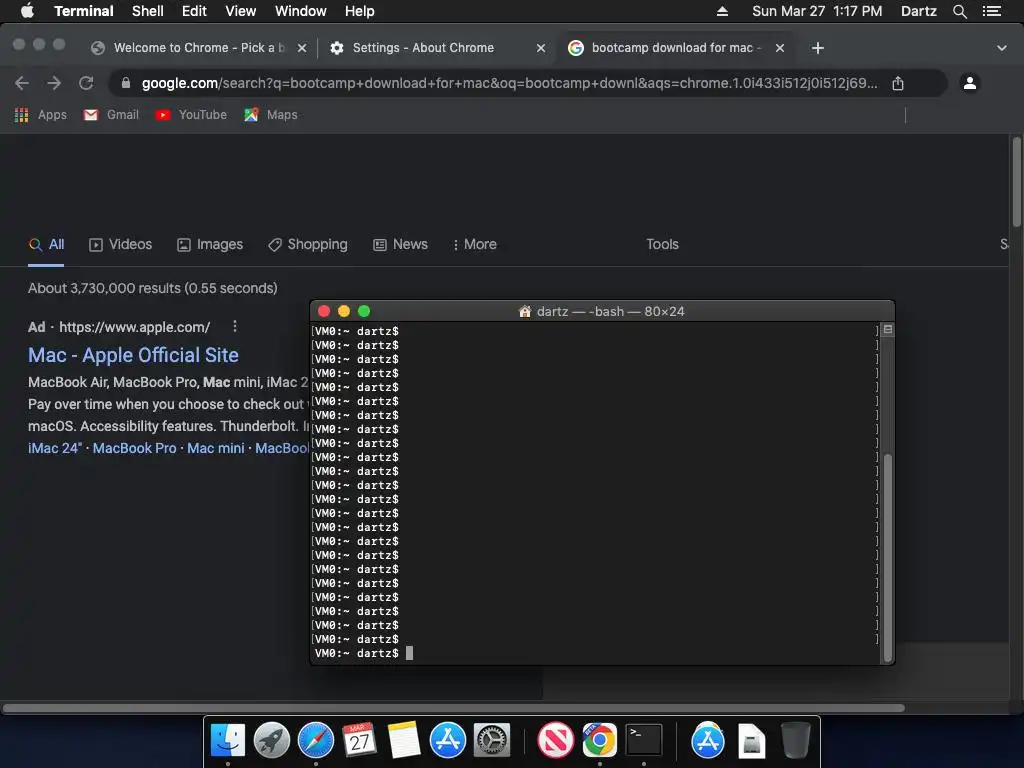This screenshot has width=1024, height=768.
Task: Open the Window menu
Action: coord(300,11)
